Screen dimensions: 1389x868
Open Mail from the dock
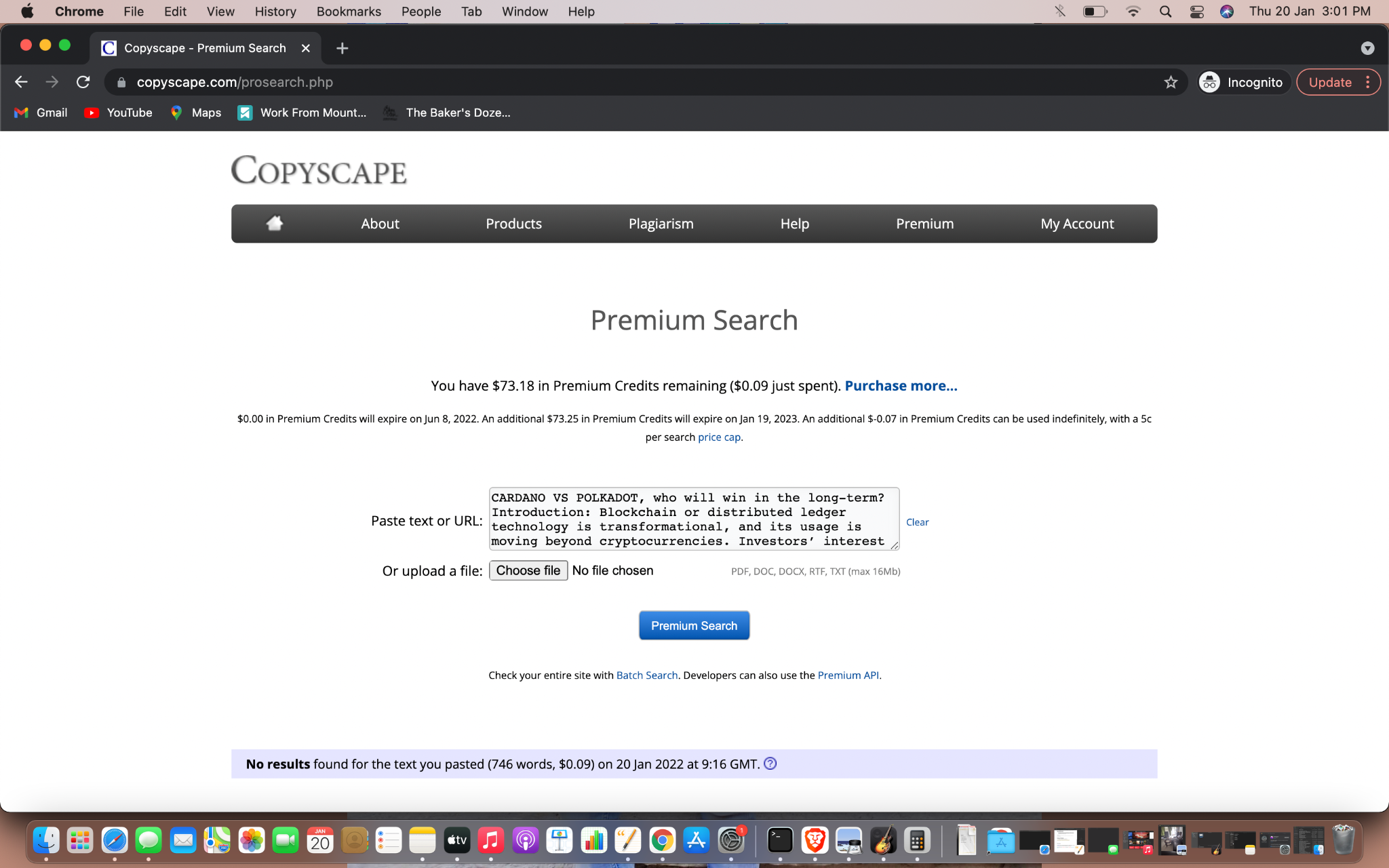click(183, 841)
